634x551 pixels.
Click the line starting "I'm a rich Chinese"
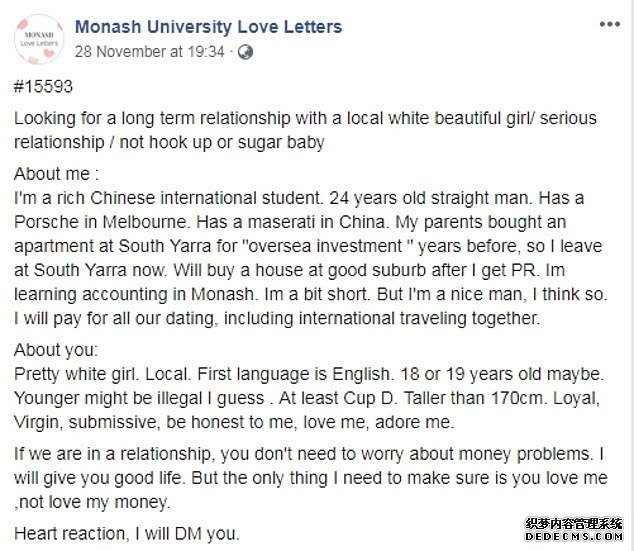[299, 198]
